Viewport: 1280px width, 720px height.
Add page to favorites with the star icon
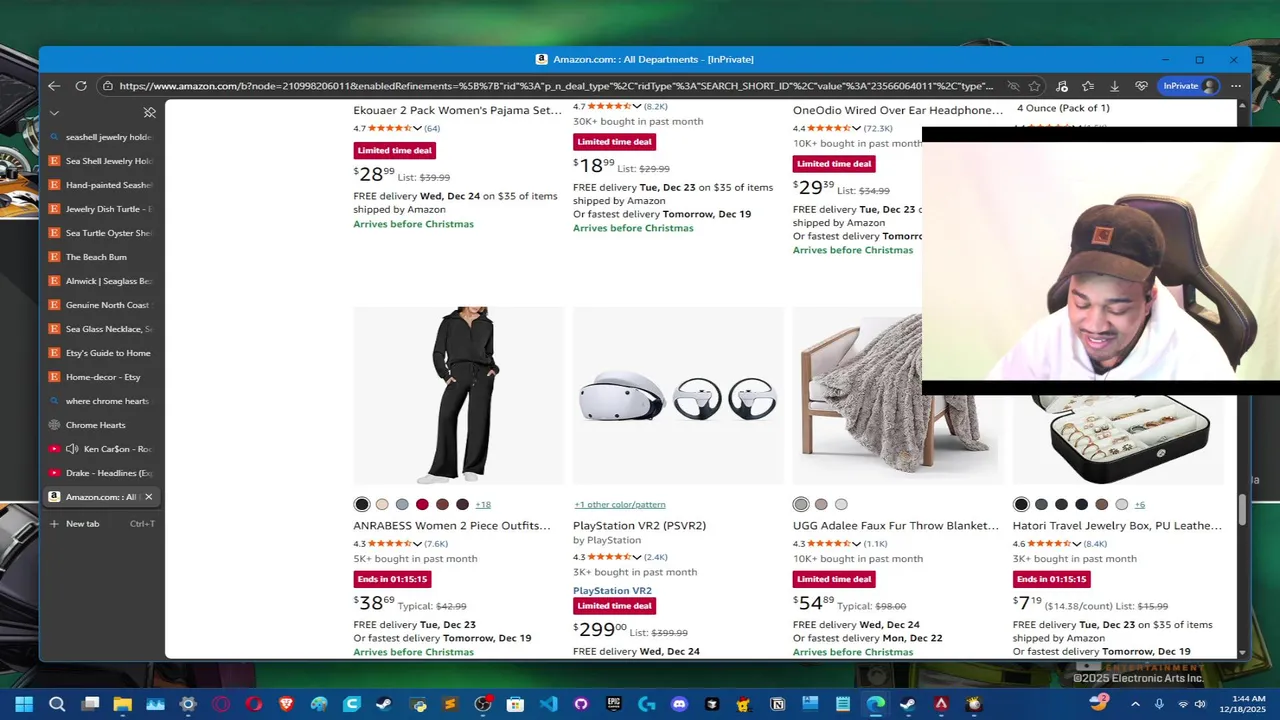pos(1035,86)
